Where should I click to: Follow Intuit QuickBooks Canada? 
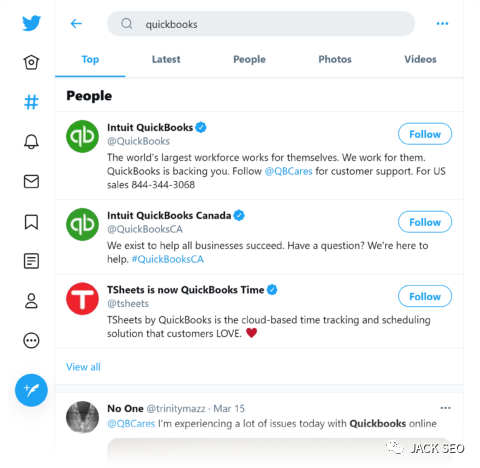[x=425, y=222]
